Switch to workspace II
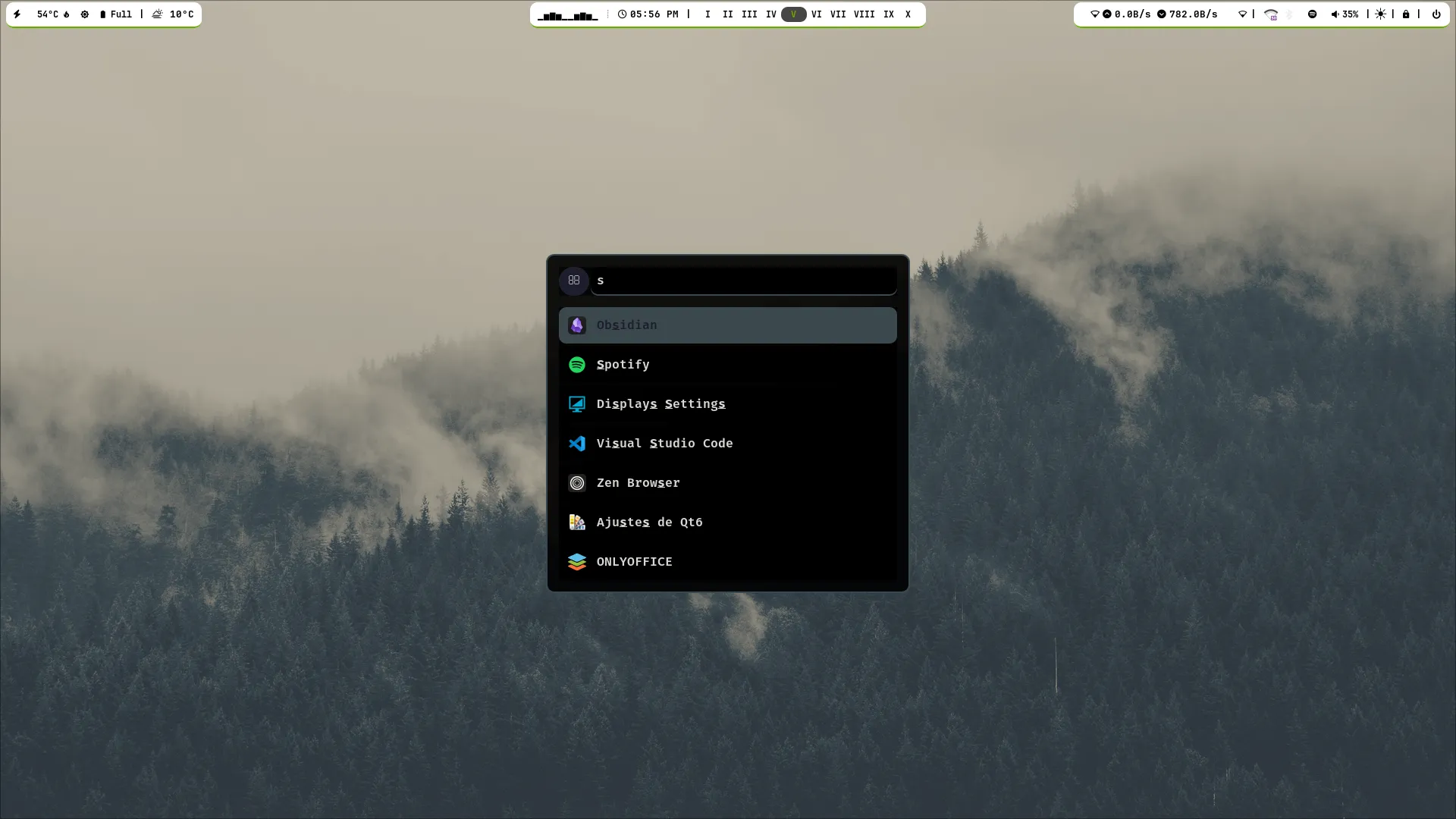This screenshot has height=819, width=1456. 727,14
